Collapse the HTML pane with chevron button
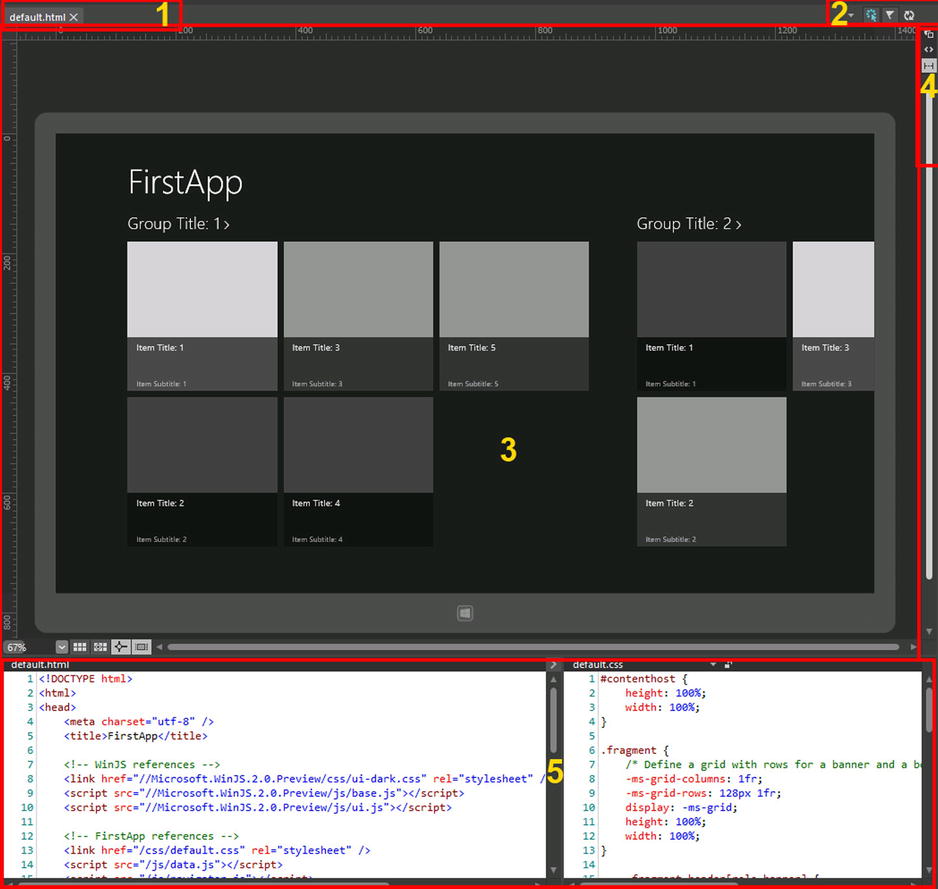This screenshot has height=889, width=938. 553,665
